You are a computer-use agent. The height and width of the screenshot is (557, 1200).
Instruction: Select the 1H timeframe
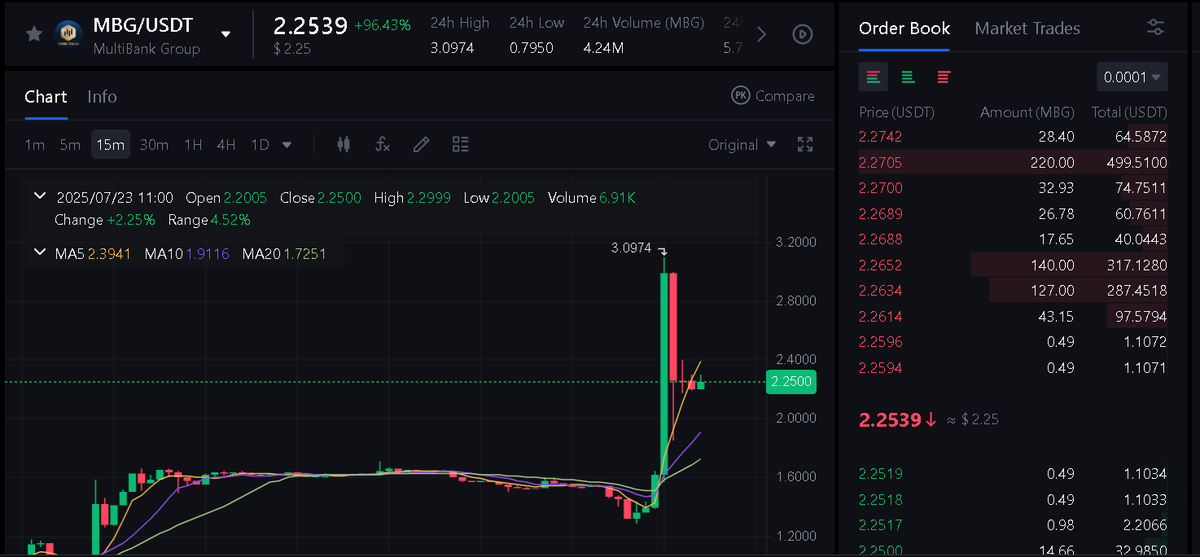[193, 145]
